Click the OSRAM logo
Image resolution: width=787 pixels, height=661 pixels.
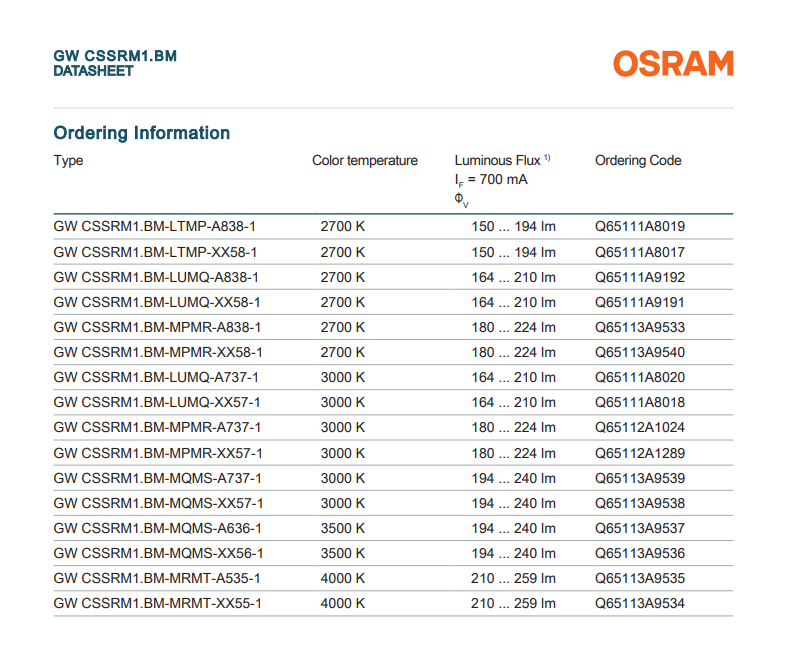point(673,63)
